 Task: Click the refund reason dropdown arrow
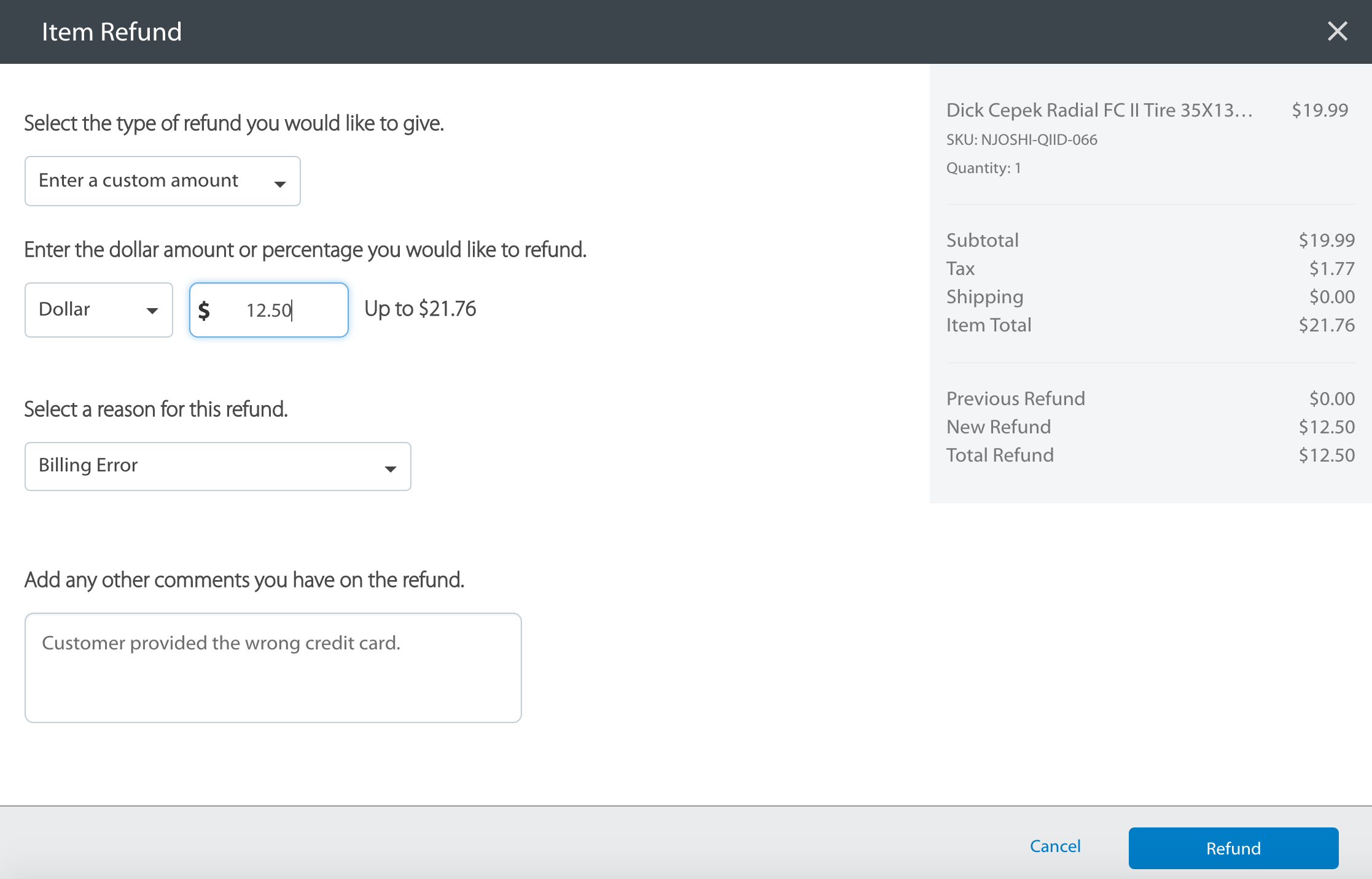point(390,469)
